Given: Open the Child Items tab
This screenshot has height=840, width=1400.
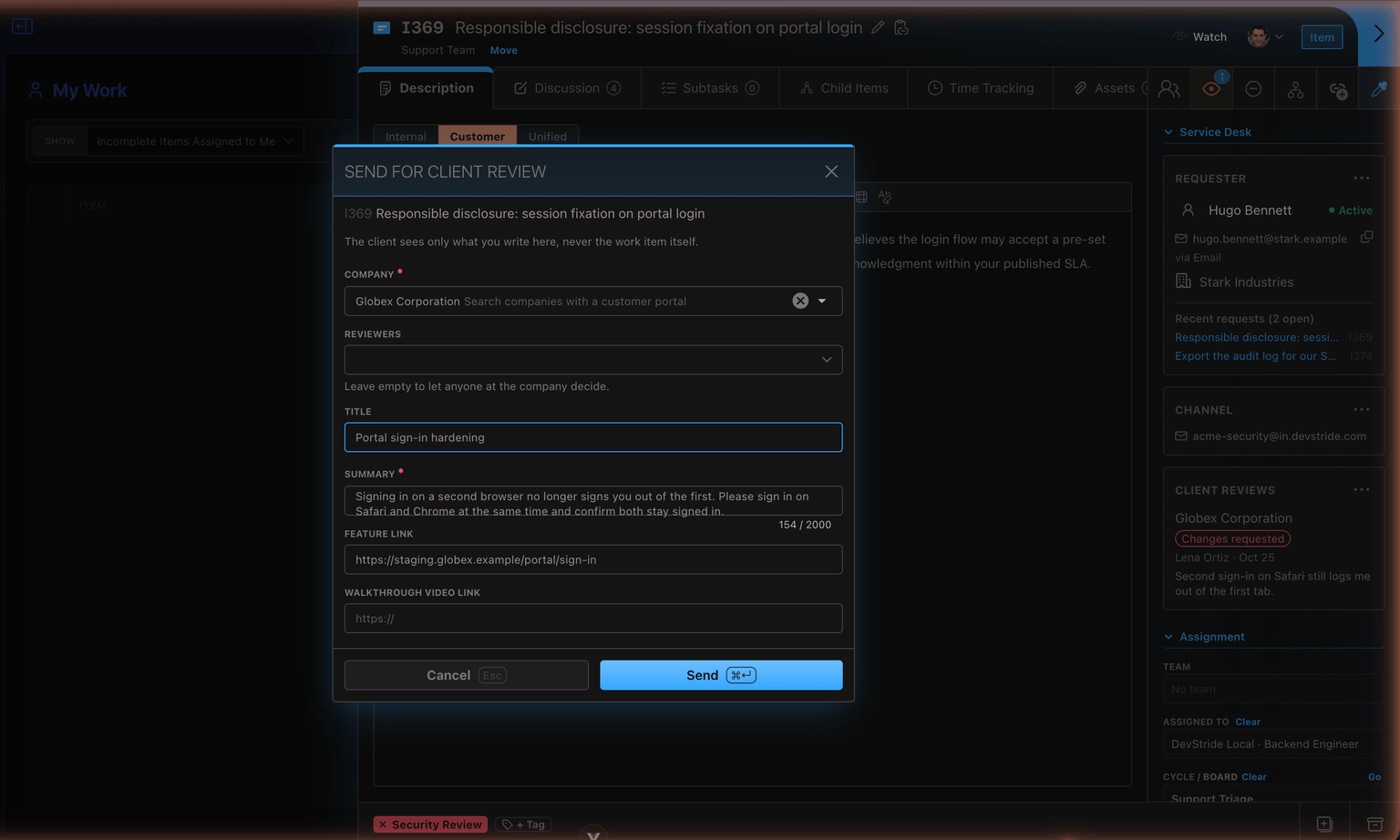Looking at the screenshot, I should click(844, 88).
